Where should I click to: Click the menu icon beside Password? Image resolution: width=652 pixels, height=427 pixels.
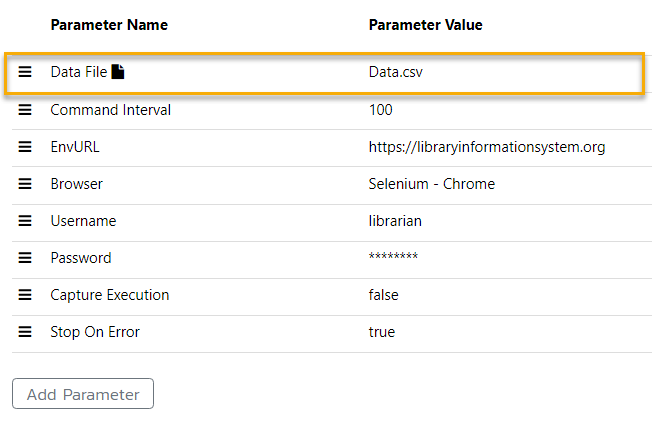pos(25,258)
